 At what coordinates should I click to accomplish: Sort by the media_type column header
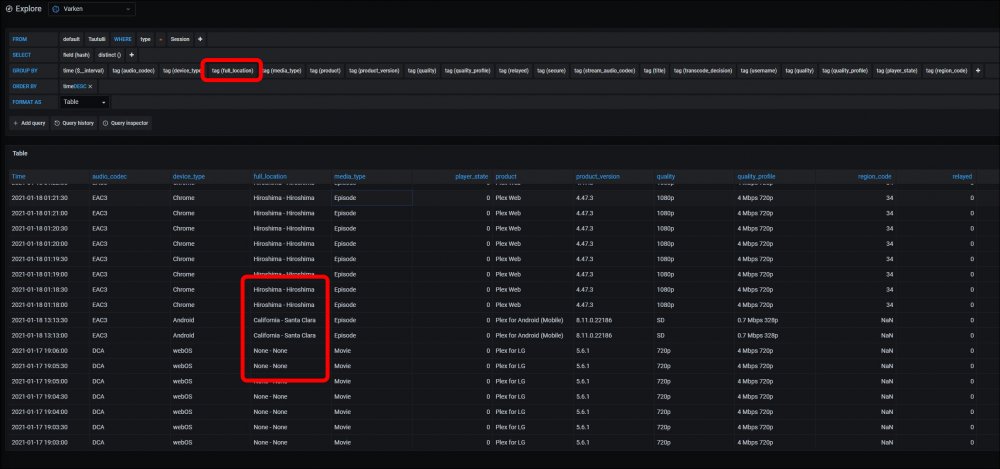pyautogui.click(x=349, y=176)
